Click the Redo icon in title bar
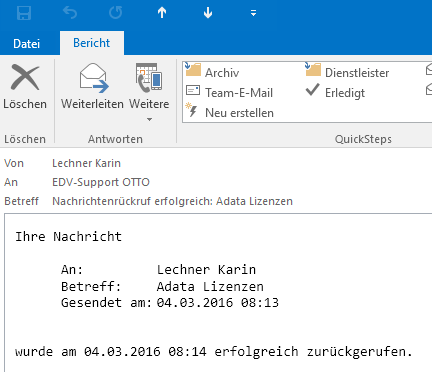The width and height of the screenshot is (432, 372). tap(116, 13)
